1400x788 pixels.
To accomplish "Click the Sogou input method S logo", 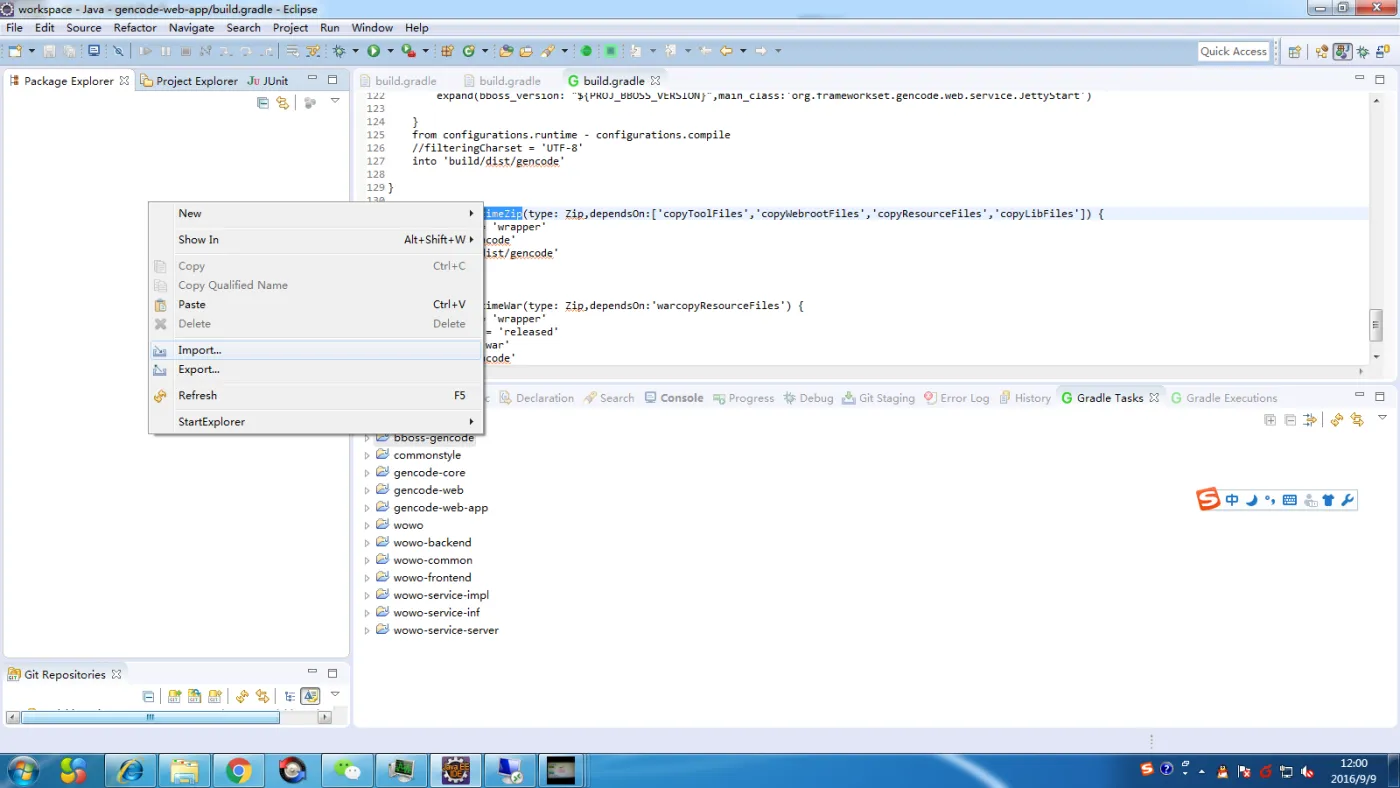I will (x=1209, y=499).
